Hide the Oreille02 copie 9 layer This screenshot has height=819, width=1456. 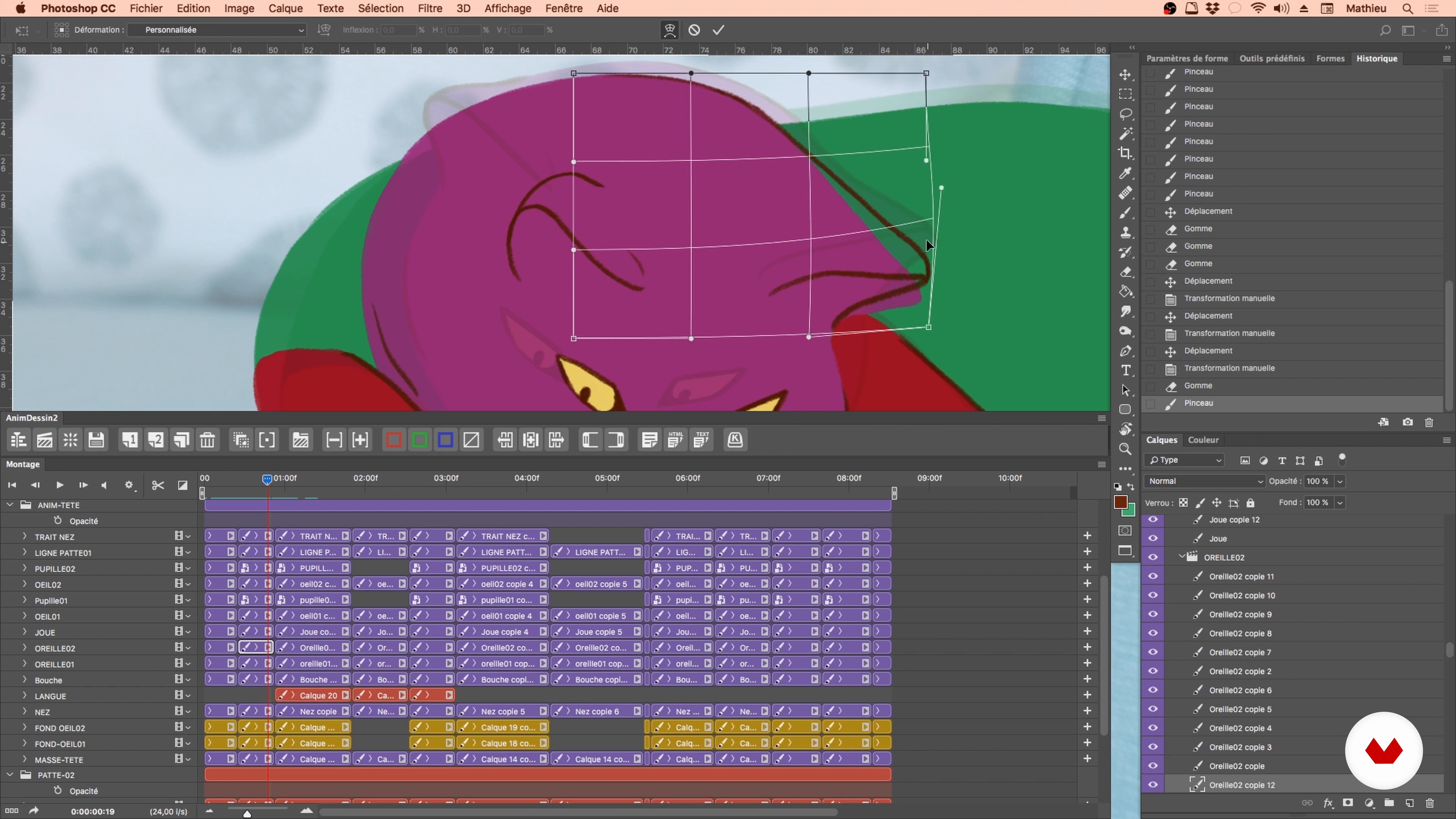(x=1153, y=614)
